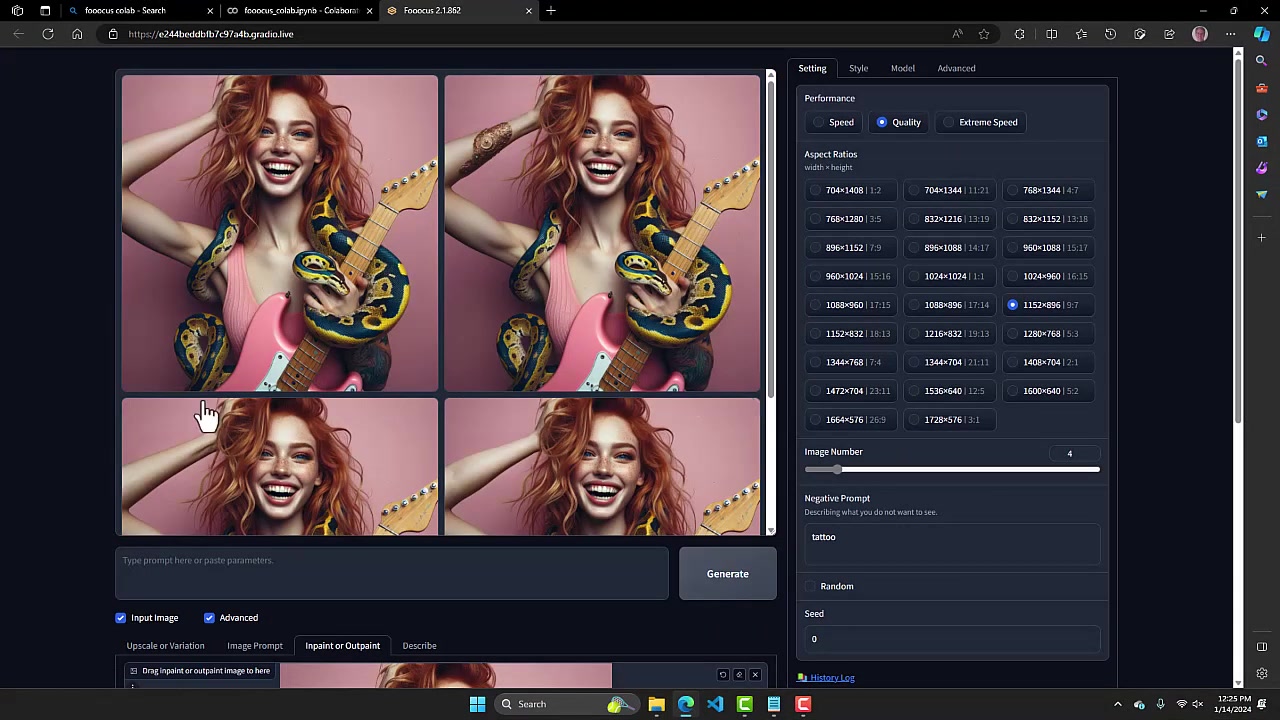Image resolution: width=1280 pixels, height=720 pixels.
Task: Open the paper plane Drop icon in sidebar
Action: pos(1262,195)
